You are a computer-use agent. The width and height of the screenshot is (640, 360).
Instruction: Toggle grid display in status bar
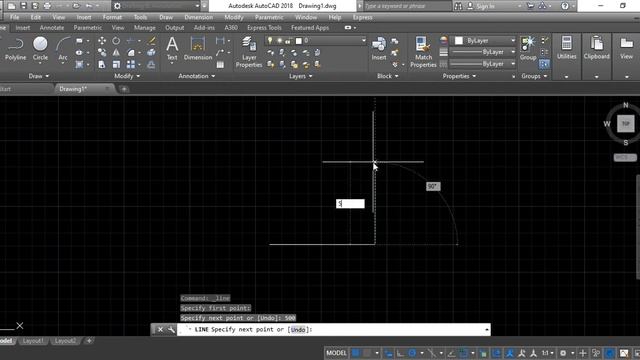pyautogui.click(x=356, y=353)
